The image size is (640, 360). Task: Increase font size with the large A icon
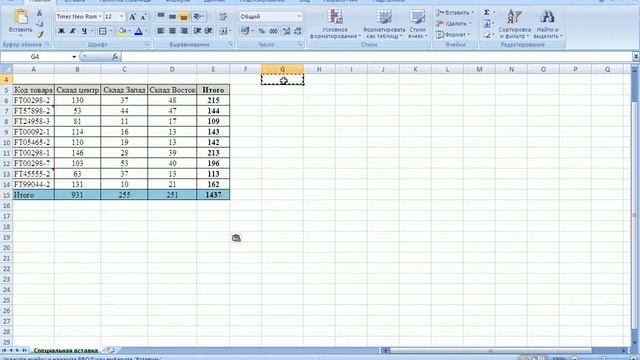pyautogui.click(x=132, y=17)
